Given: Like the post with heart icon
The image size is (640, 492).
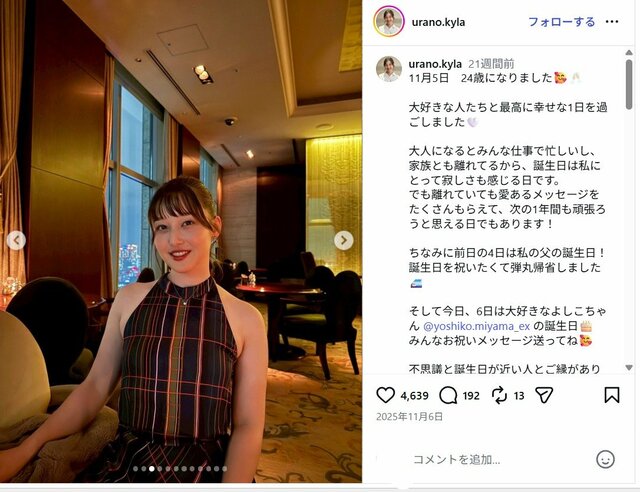Looking at the screenshot, I should pos(385,395).
